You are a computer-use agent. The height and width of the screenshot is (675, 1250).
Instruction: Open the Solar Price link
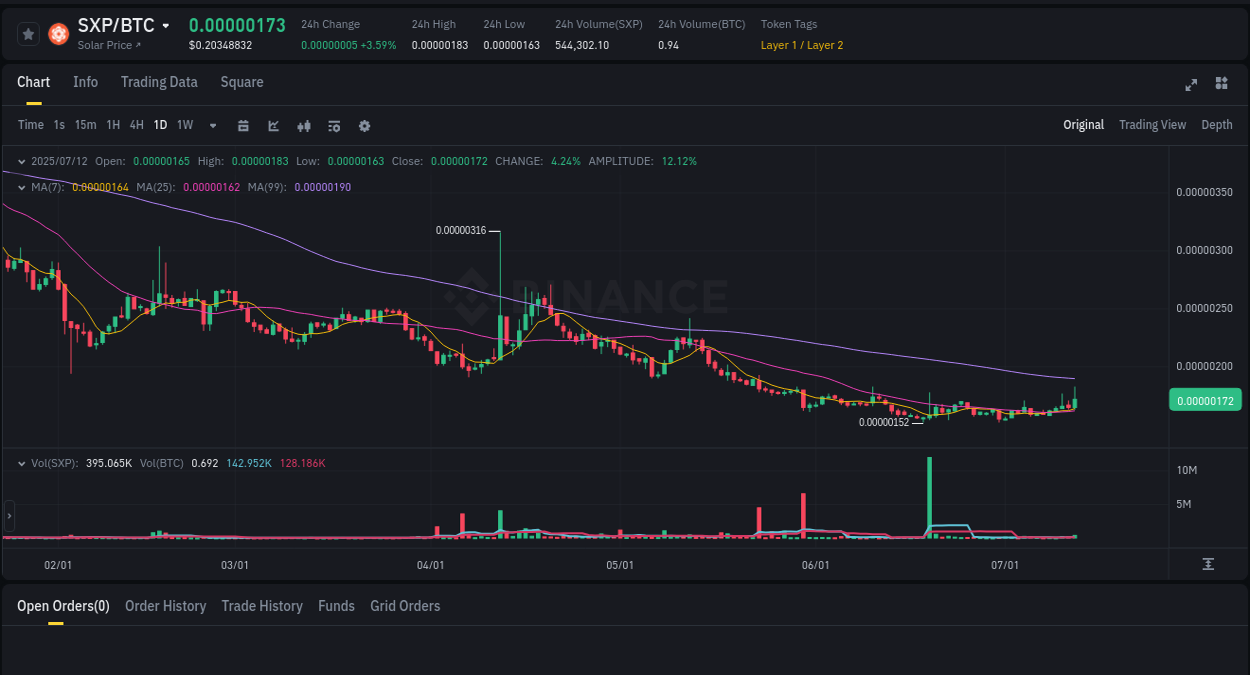[x=105, y=45]
